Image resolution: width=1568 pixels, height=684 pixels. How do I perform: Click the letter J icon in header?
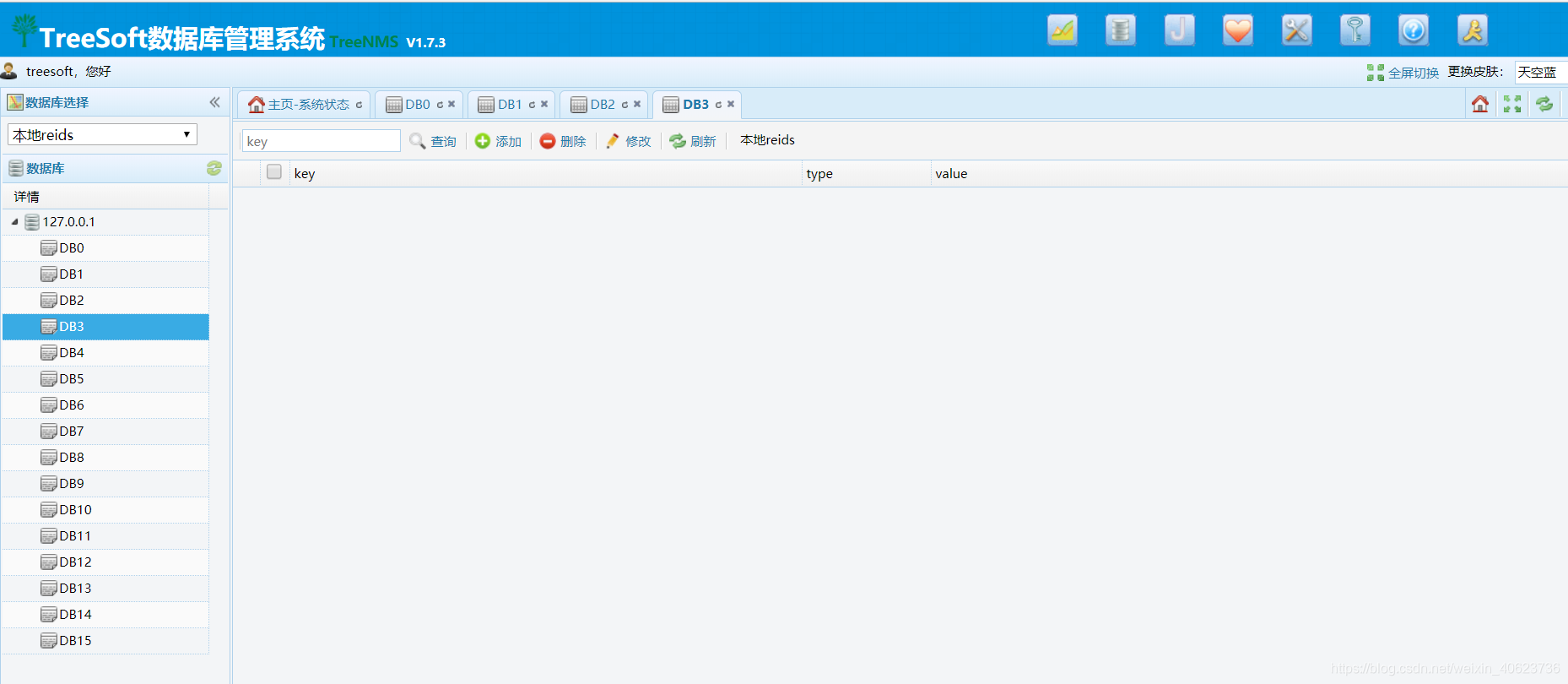pyautogui.click(x=1179, y=30)
